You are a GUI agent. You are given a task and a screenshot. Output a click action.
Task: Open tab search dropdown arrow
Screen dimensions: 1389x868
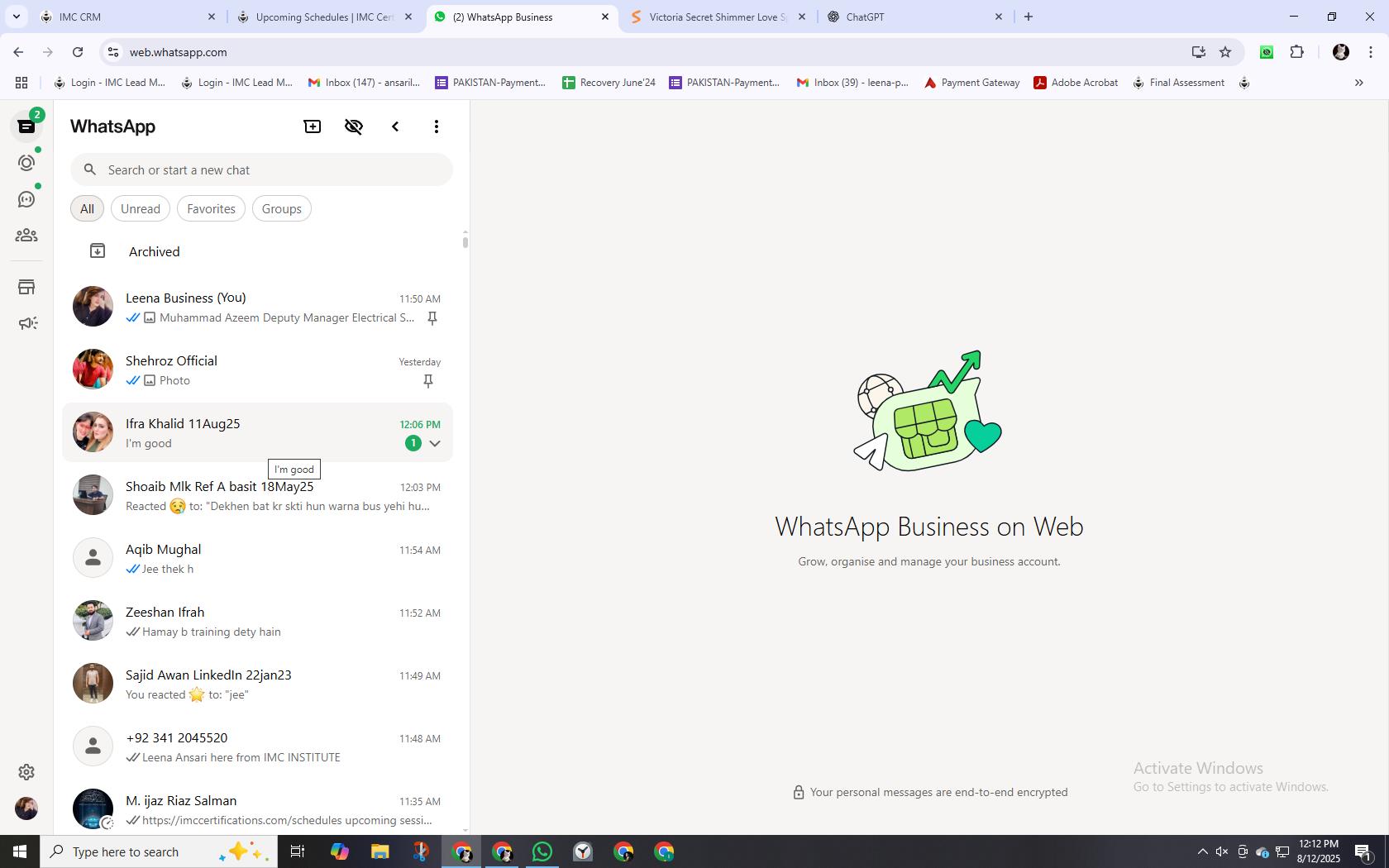click(x=16, y=17)
